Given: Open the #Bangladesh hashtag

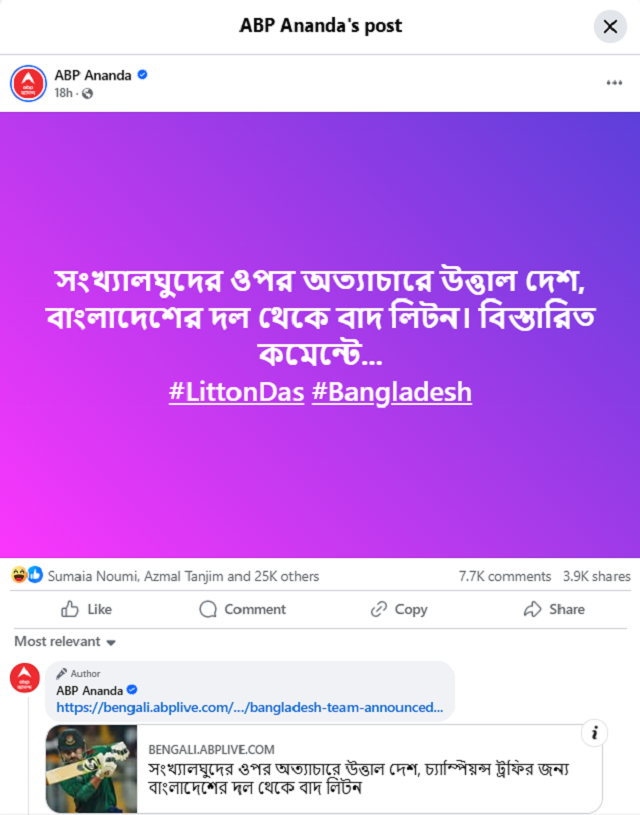Looking at the screenshot, I should [392, 392].
